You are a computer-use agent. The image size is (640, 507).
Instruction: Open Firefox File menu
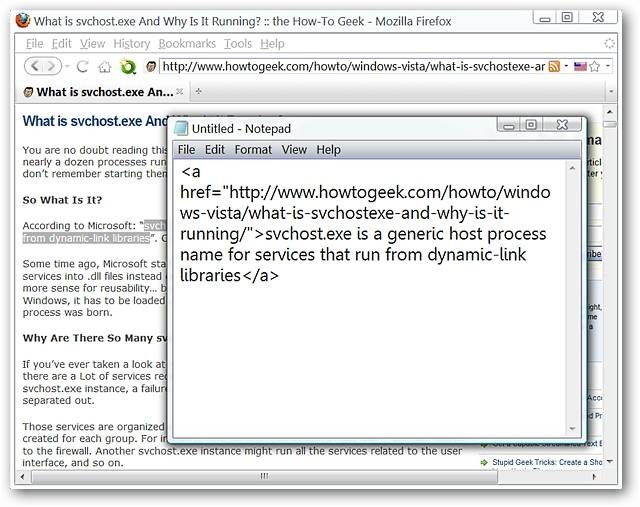[34, 43]
